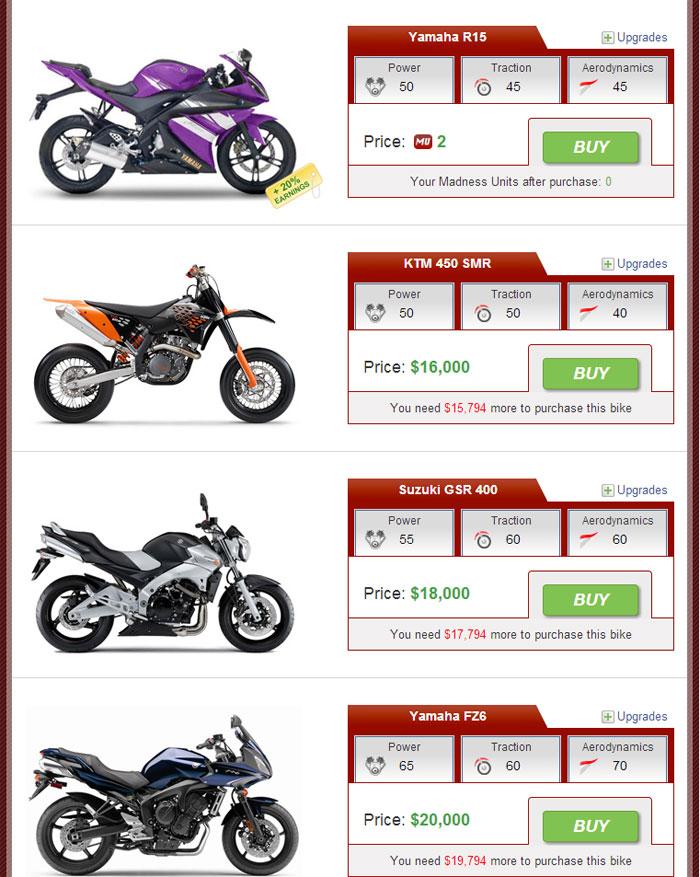
Task: Buy the KTM 450 SMR for $16,000
Action: [x=590, y=374]
